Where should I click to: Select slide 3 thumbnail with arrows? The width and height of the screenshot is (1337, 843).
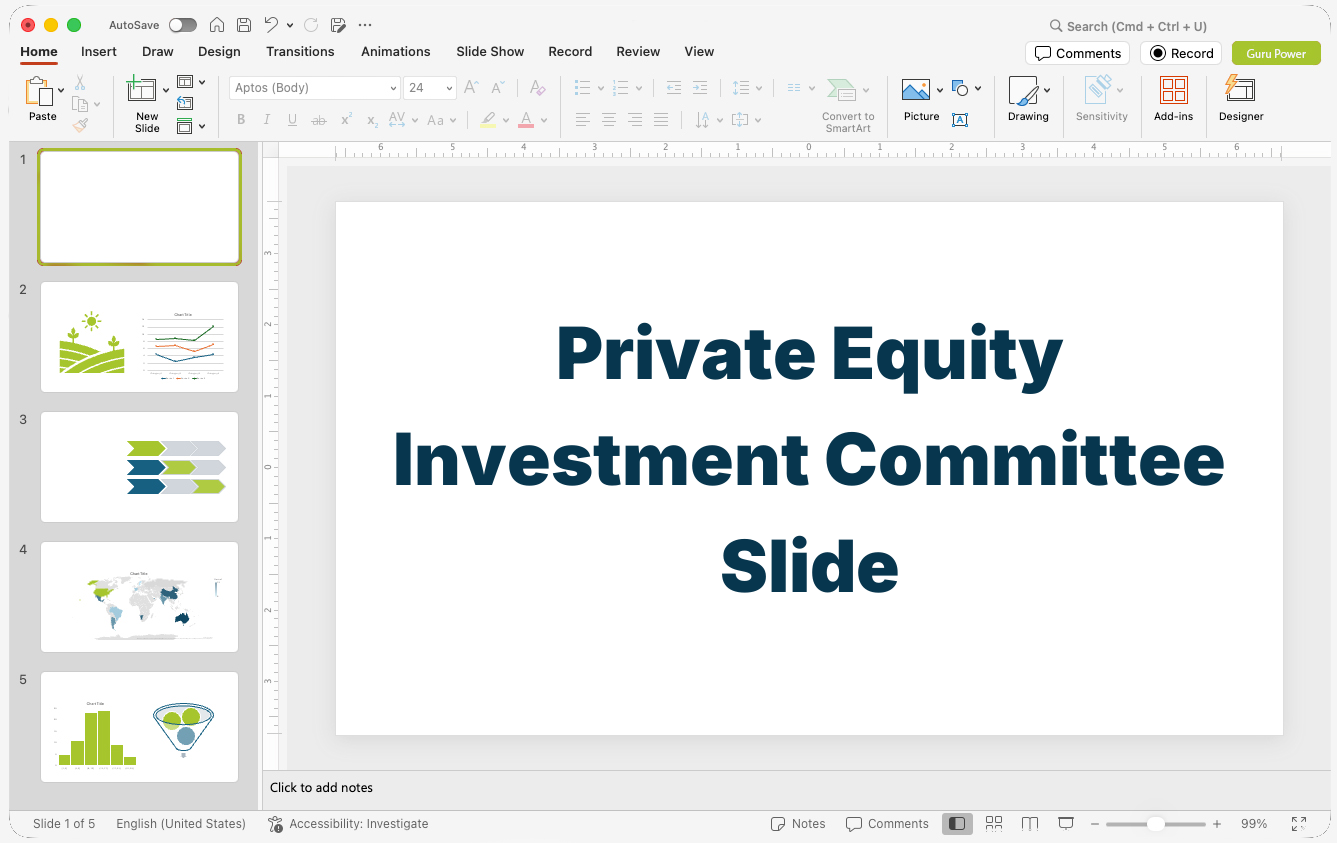pyautogui.click(x=139, y=467)
